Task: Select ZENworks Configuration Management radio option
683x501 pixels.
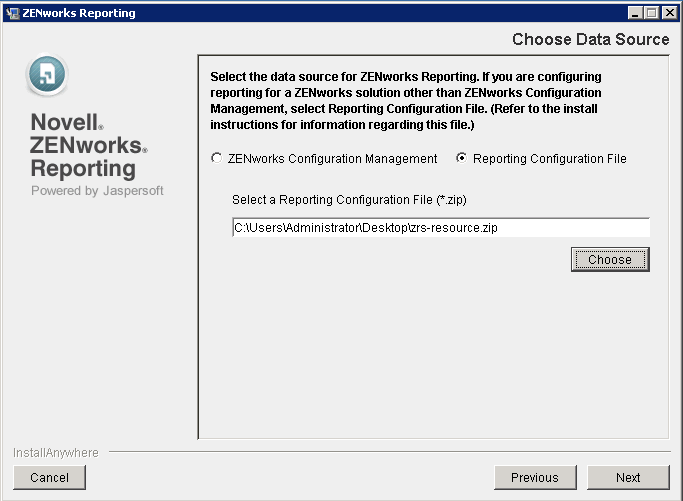Action: (217, 159)
